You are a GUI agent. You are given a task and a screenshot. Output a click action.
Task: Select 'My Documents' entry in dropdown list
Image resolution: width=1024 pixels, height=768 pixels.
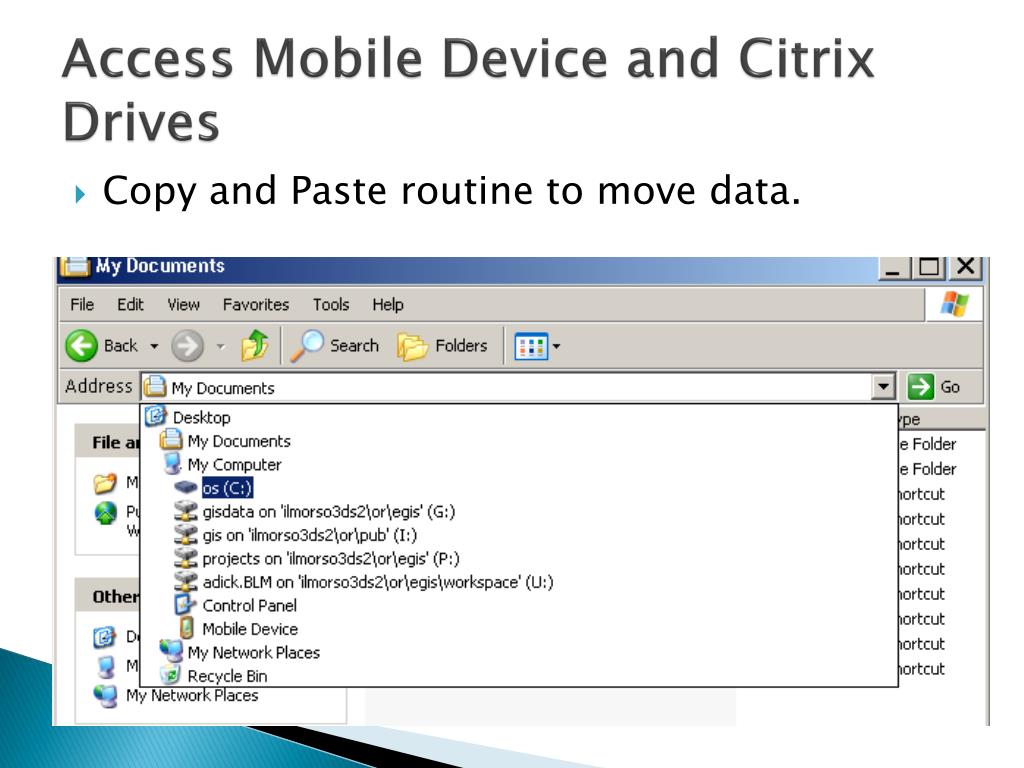pyautogui.click(x=239, y=441)
